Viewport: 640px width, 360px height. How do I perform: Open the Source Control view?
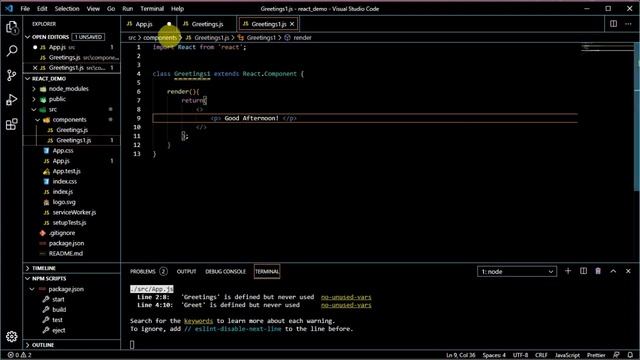tap(12, 75)
